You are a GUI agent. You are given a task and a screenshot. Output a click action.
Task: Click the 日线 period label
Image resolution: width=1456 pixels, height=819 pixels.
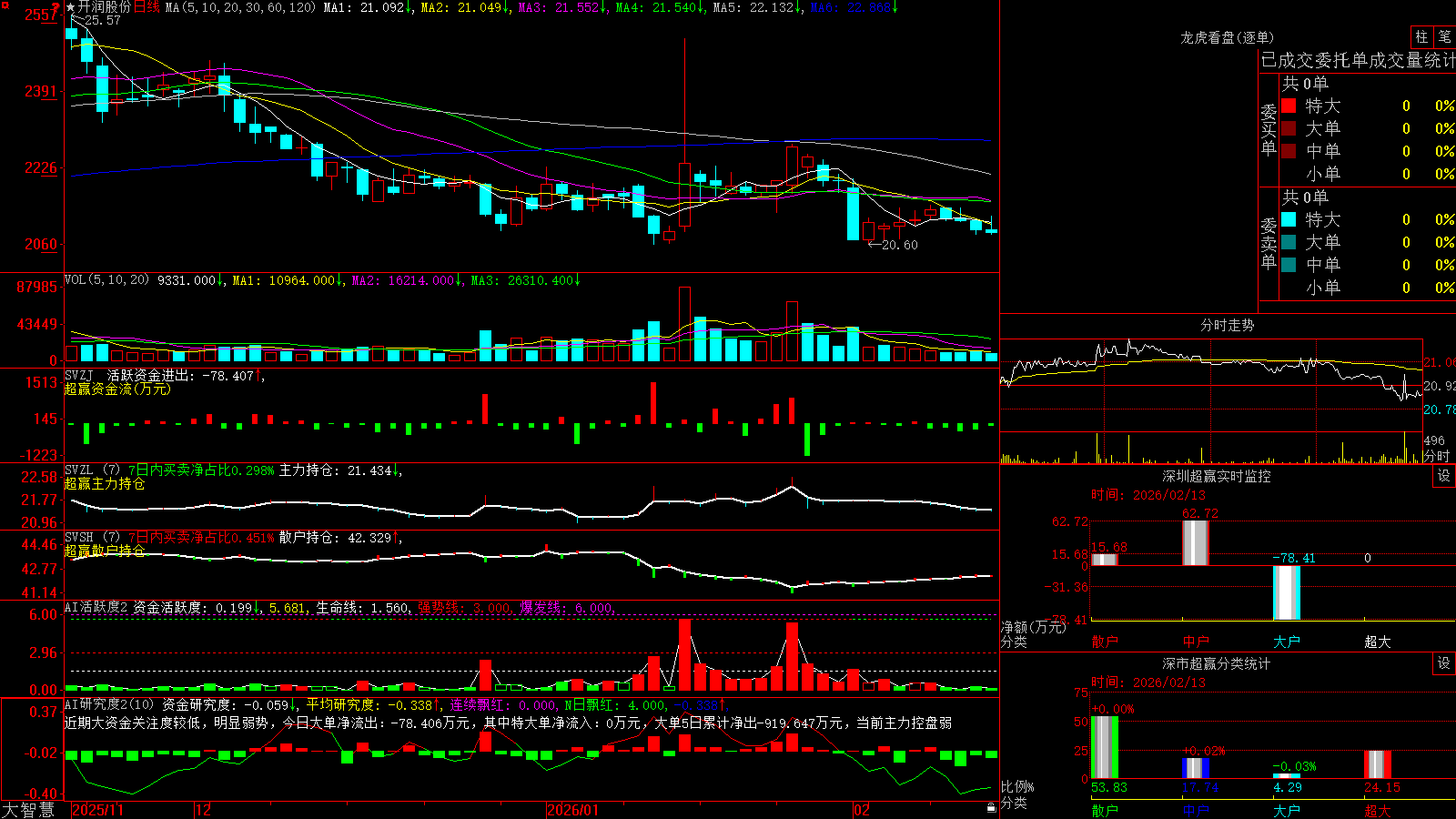(x=147, y=7)
